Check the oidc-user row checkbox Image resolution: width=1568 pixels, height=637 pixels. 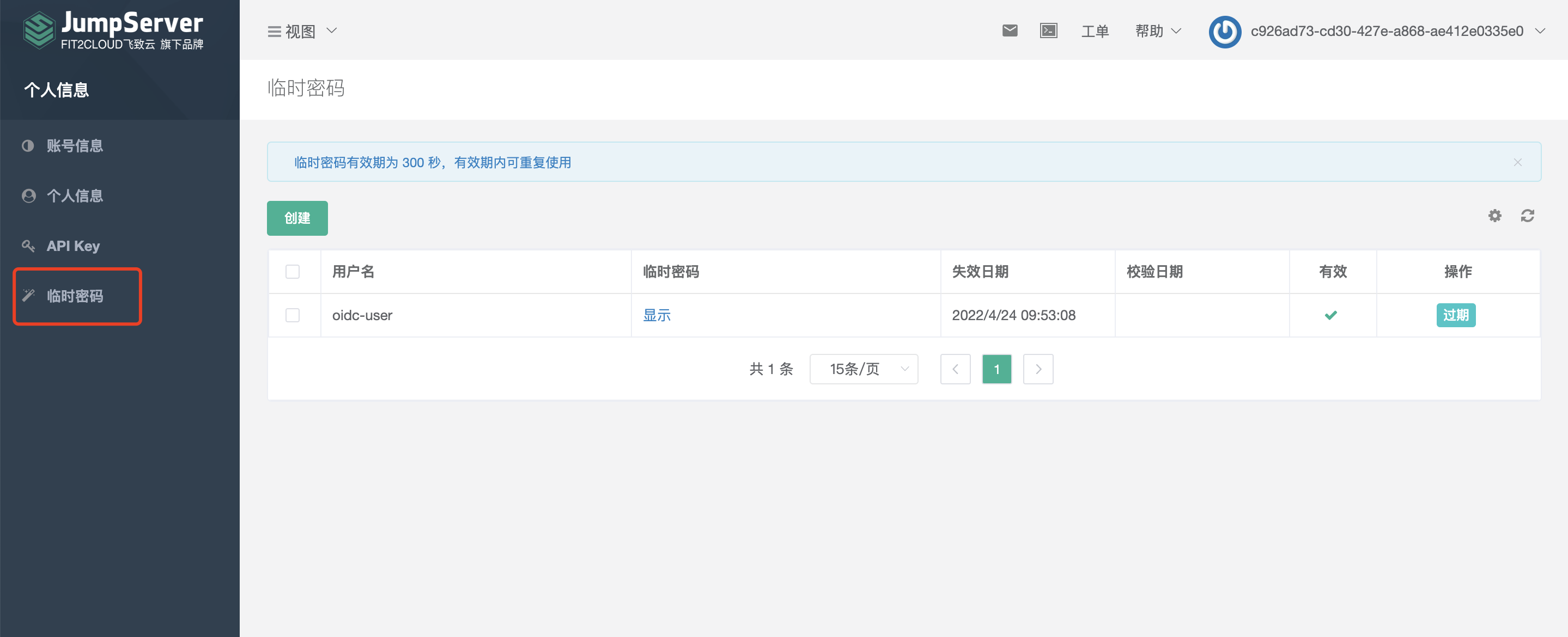click(x=293, y=315)
